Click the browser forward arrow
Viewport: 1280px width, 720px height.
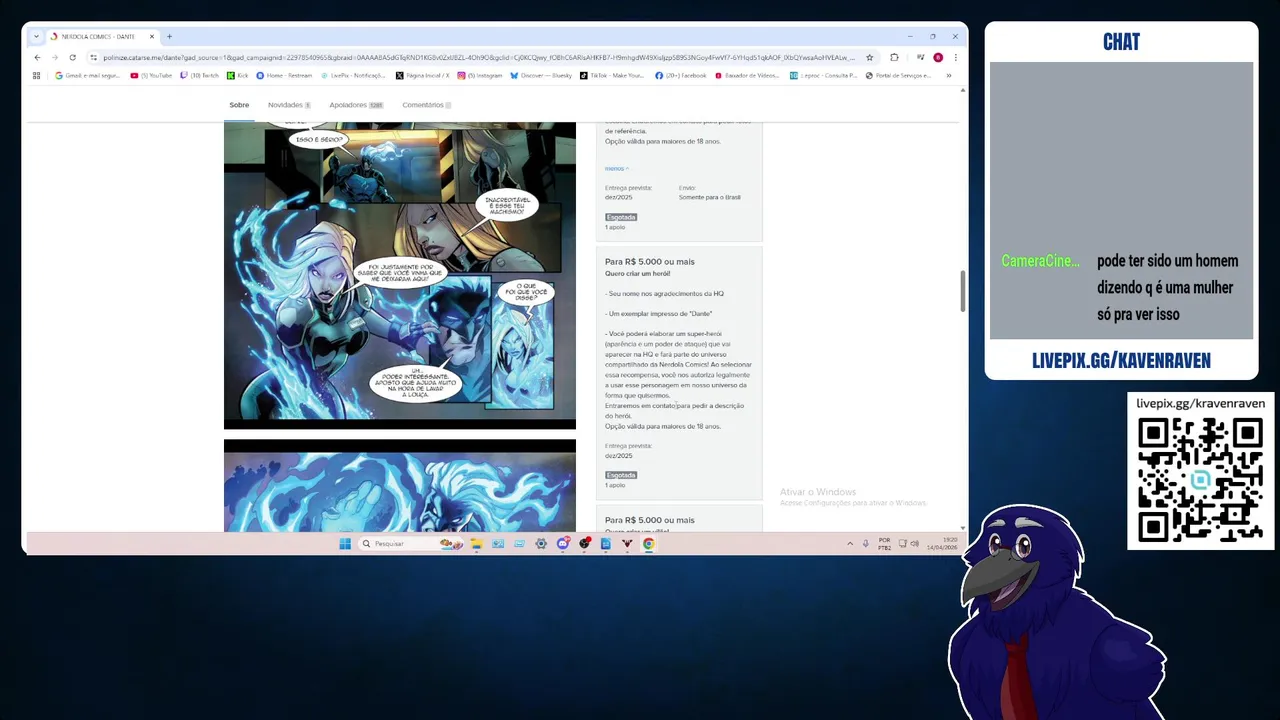54,57
